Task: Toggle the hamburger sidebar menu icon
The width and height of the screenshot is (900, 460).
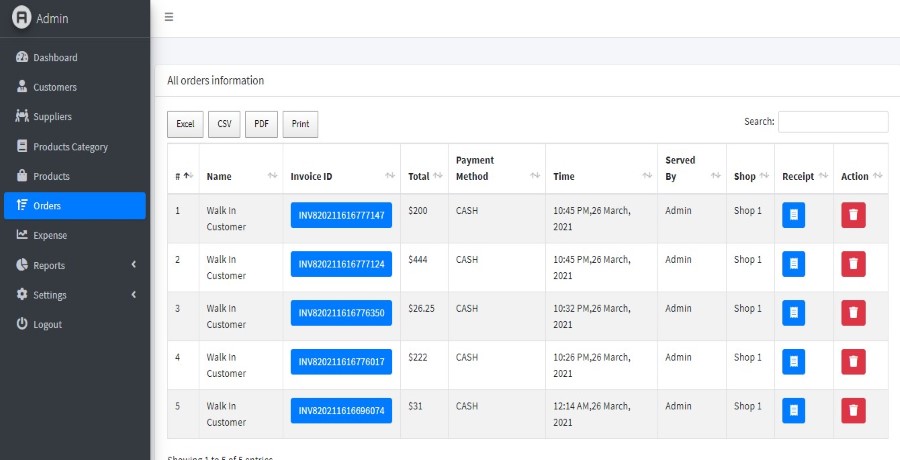Action: pos(169,17)
